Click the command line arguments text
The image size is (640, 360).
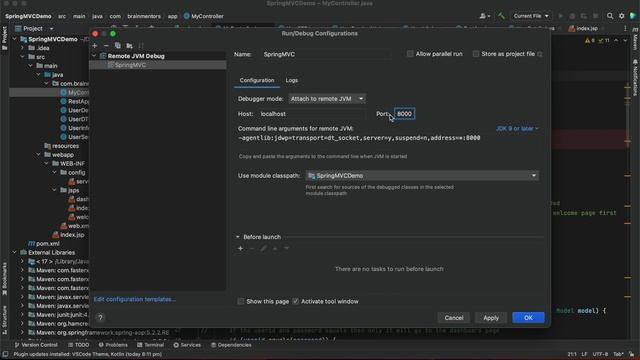359,138
